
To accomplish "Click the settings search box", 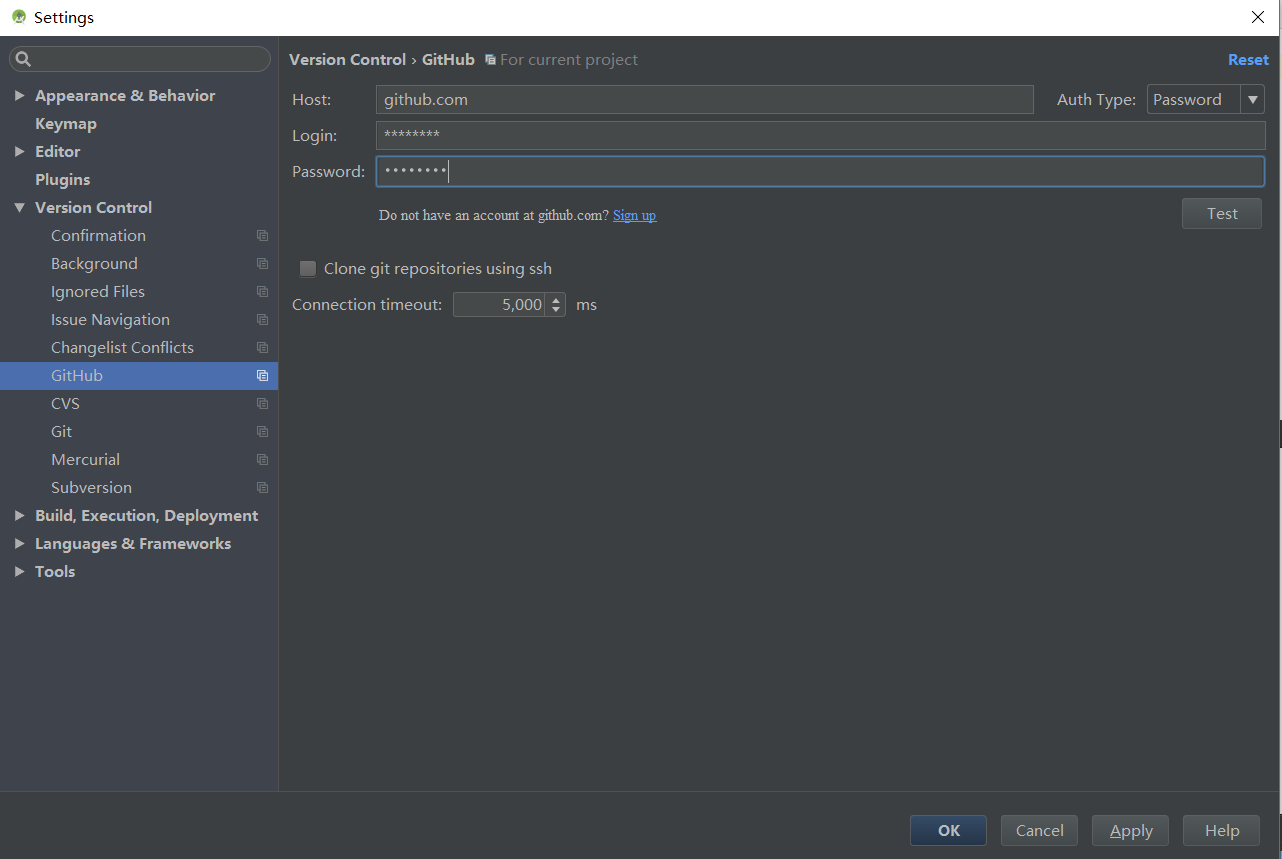I will pyautogui.click(x=140, y=59).
